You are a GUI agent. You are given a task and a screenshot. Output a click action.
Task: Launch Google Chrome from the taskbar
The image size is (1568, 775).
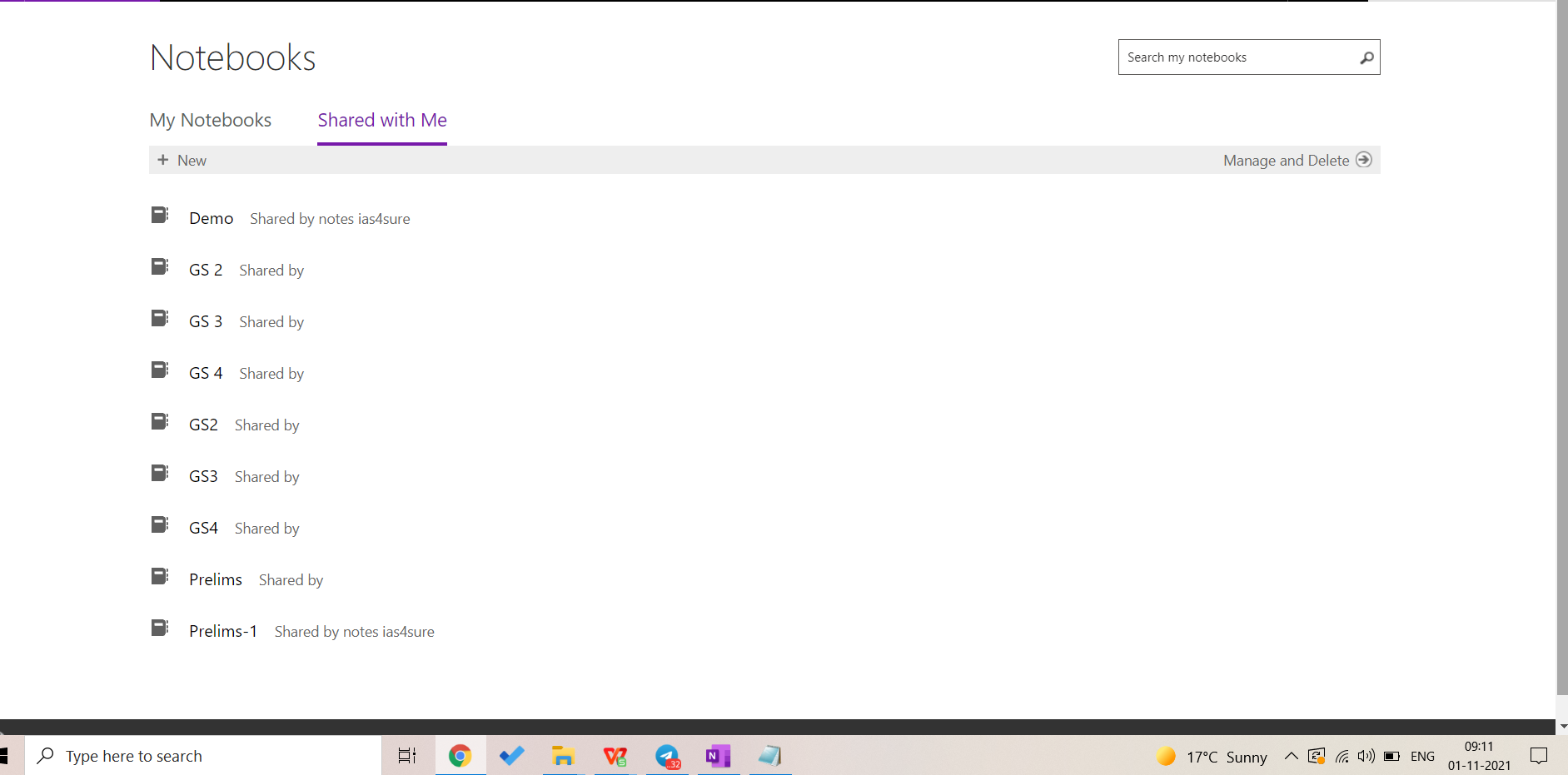click(x=460, y=756)
